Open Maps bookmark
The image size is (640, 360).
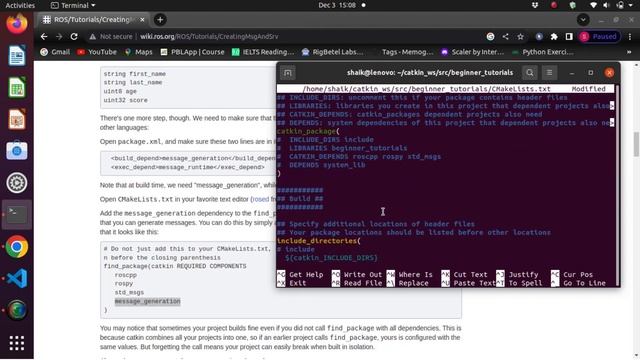click(139, 52)
